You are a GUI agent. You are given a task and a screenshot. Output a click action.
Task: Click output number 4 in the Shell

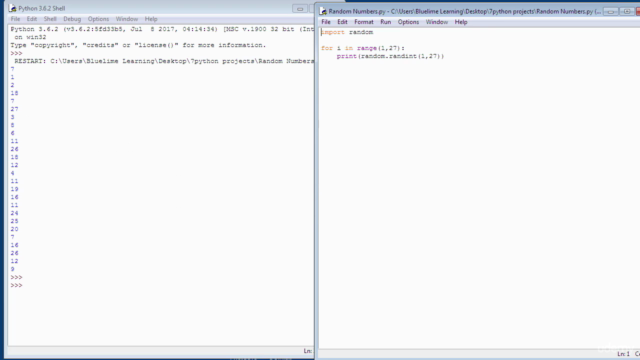(12, 173)
